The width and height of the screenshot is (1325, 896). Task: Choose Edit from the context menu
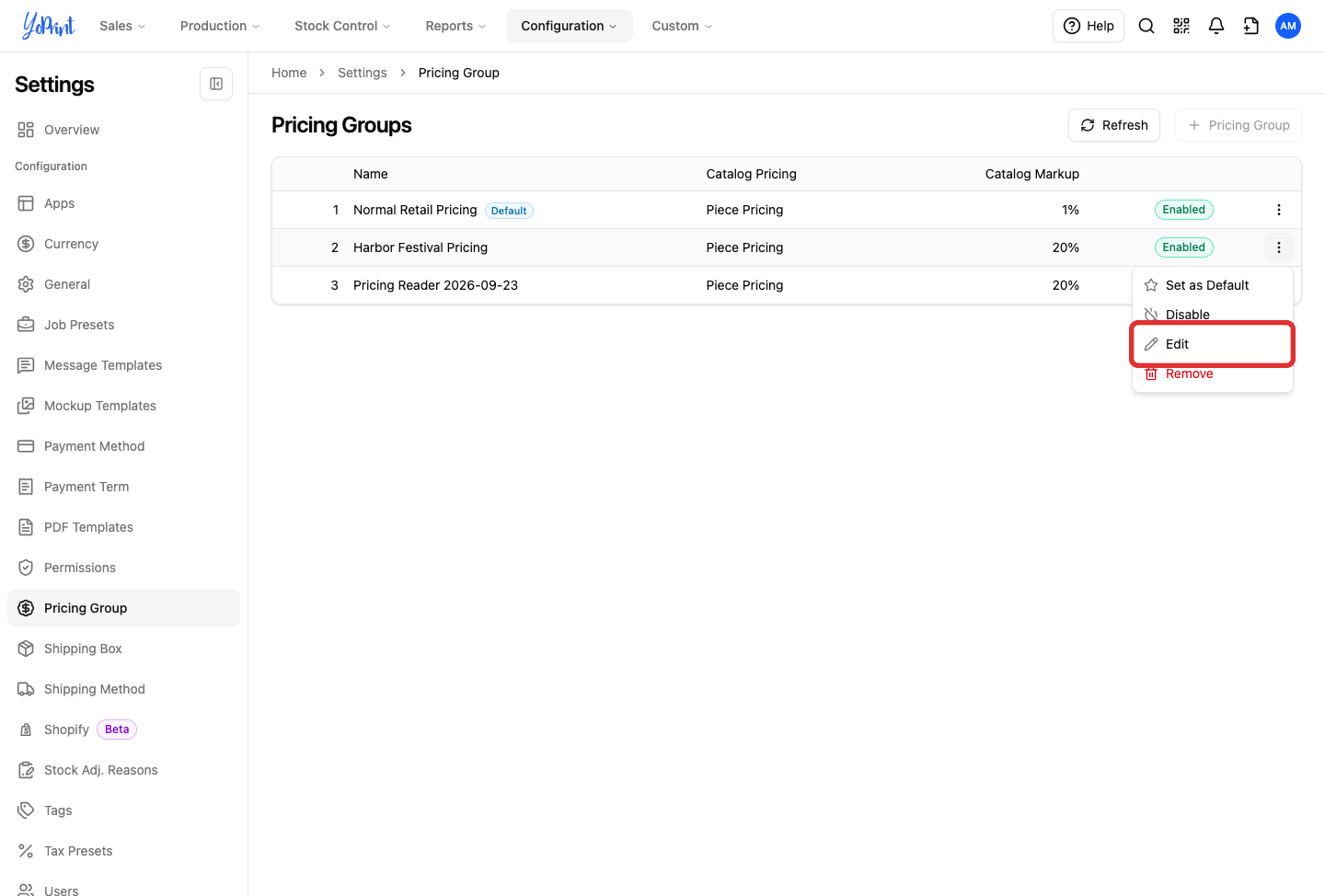[x=1213, y=344]
